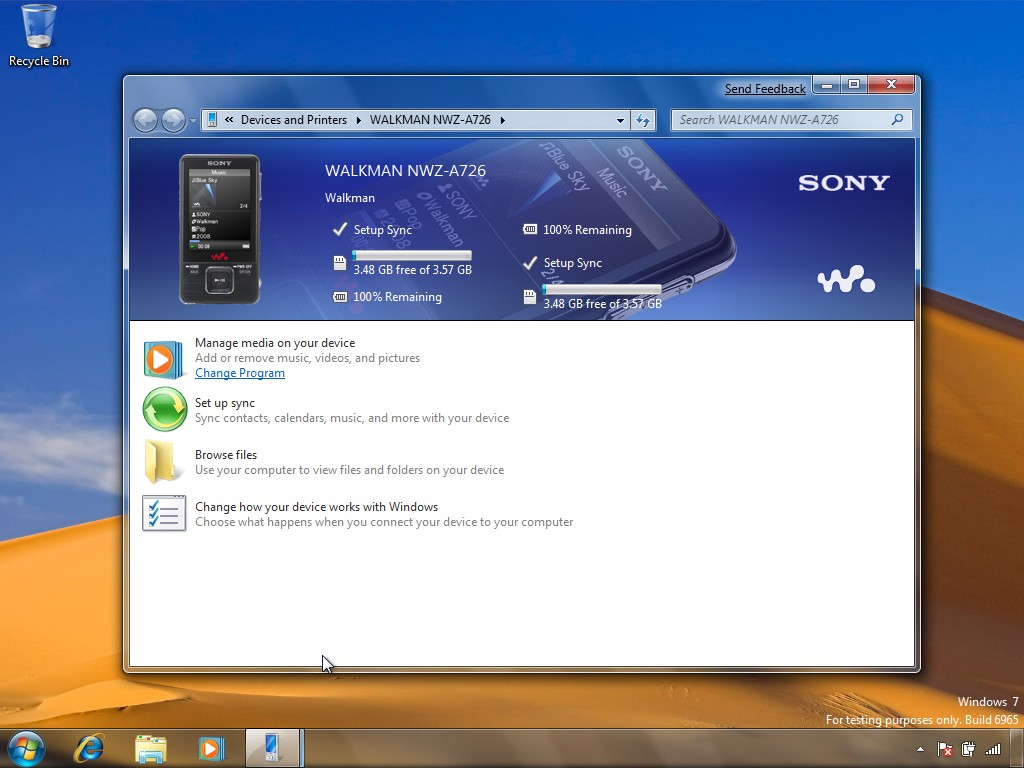Open Internet Explorer from the taskbar
This screenshot has width=1024, height=768.
click(88, 748)
